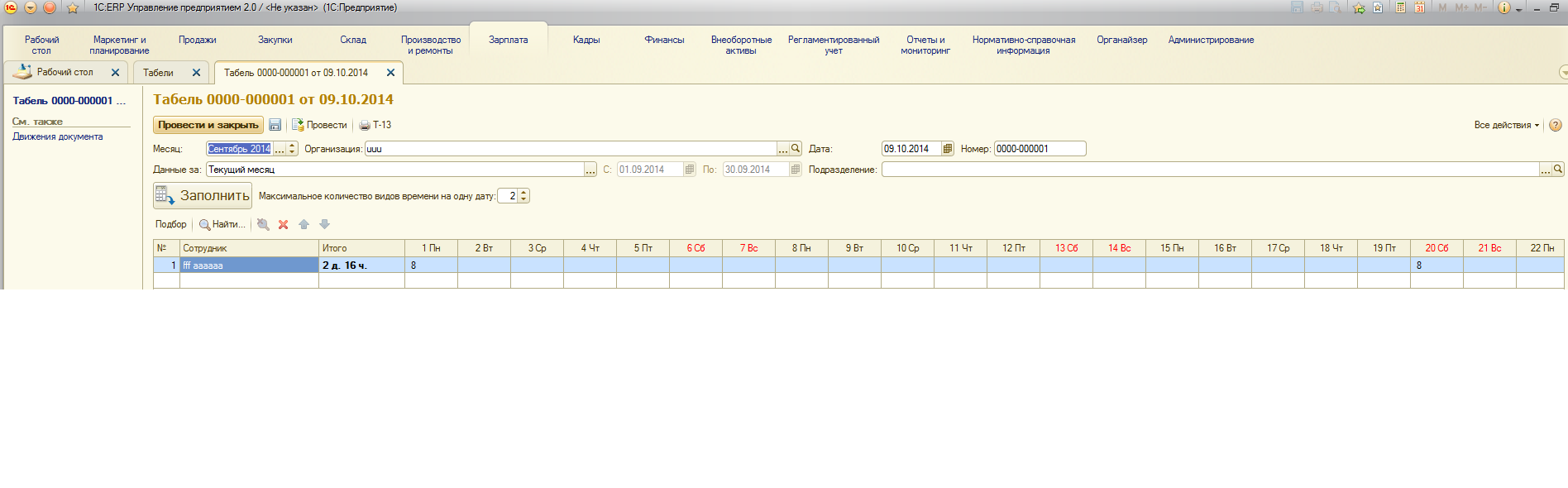Screen dimensions: 1568x488
Task: Move row down with the down arrow
Action: tap(324, 224)
